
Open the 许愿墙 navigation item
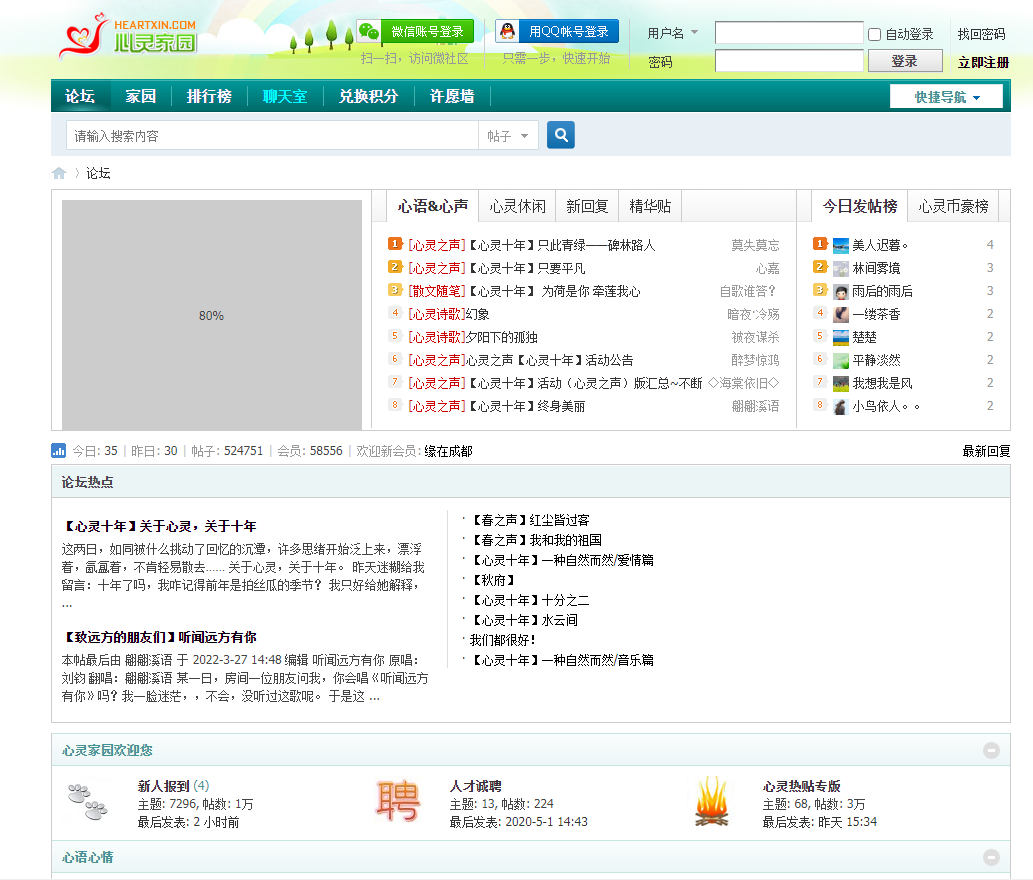[x=452, y=96]
